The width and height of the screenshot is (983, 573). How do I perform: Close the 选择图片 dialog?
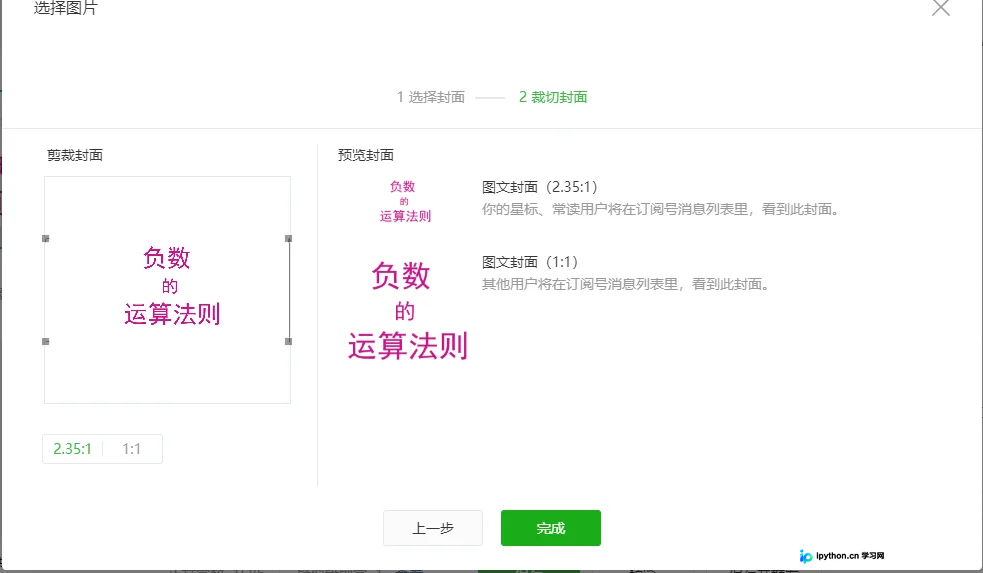pyautogui.click(x=940, y=8)
